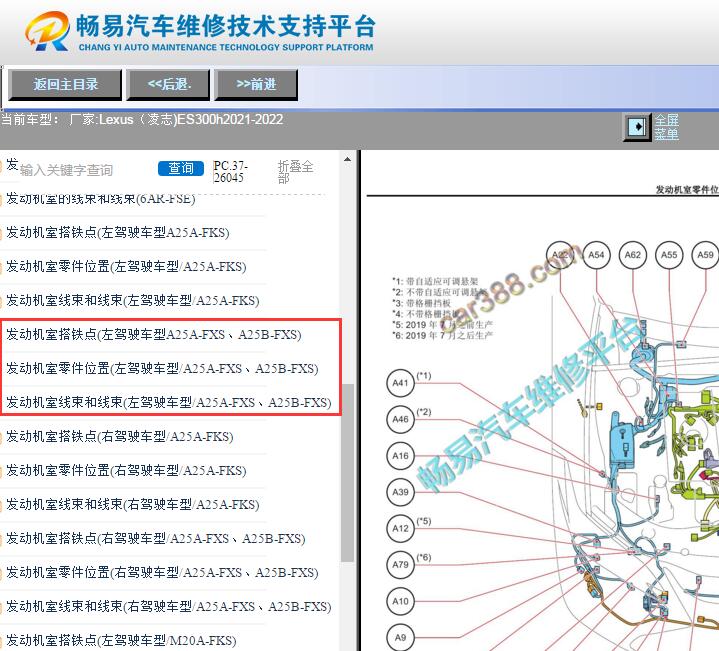The image size is (719, 651).
Task: Click connector label A10 in diagram
Action: [x=400, y=601]
